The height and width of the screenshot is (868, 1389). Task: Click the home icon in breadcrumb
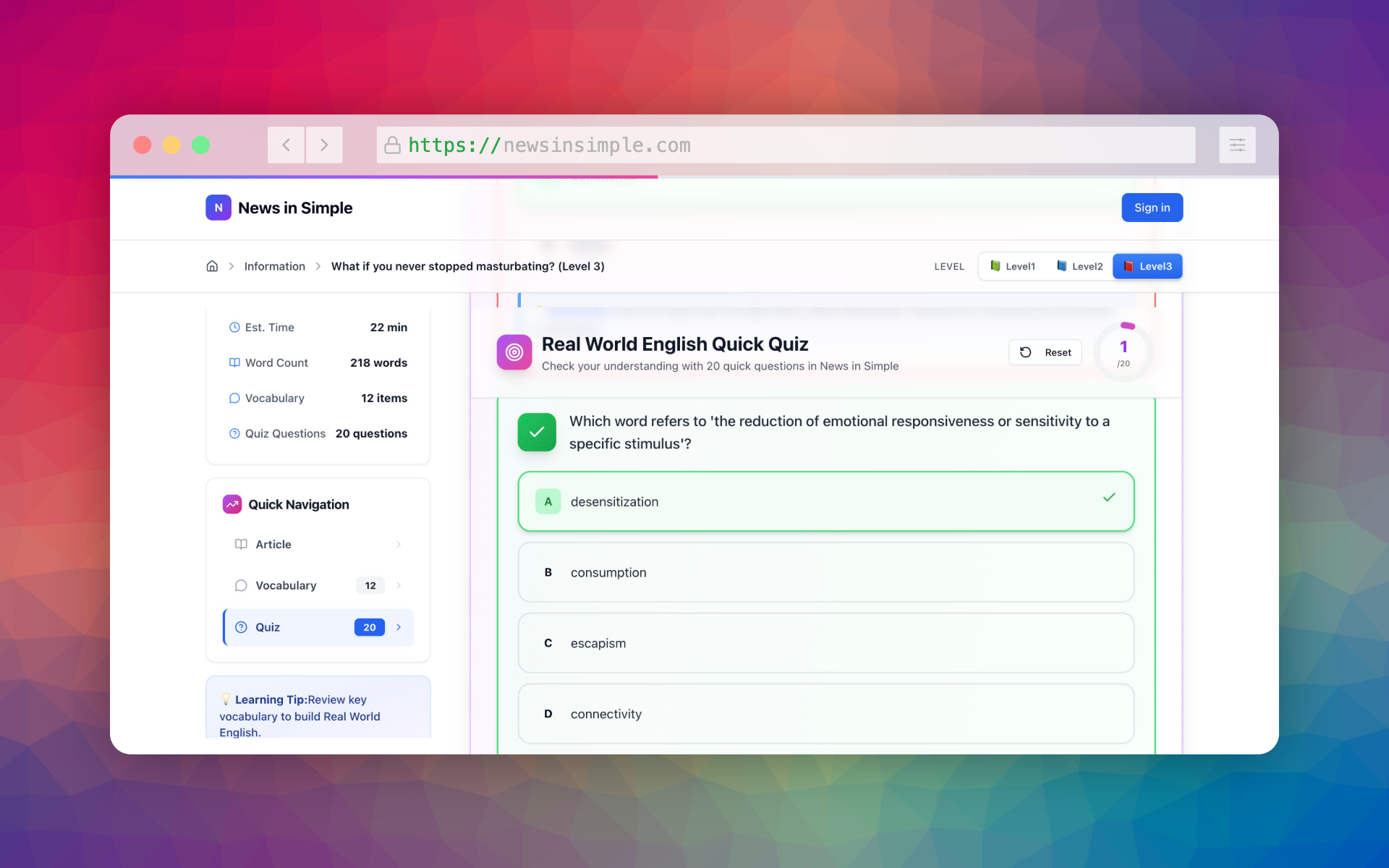pos(212,266)
